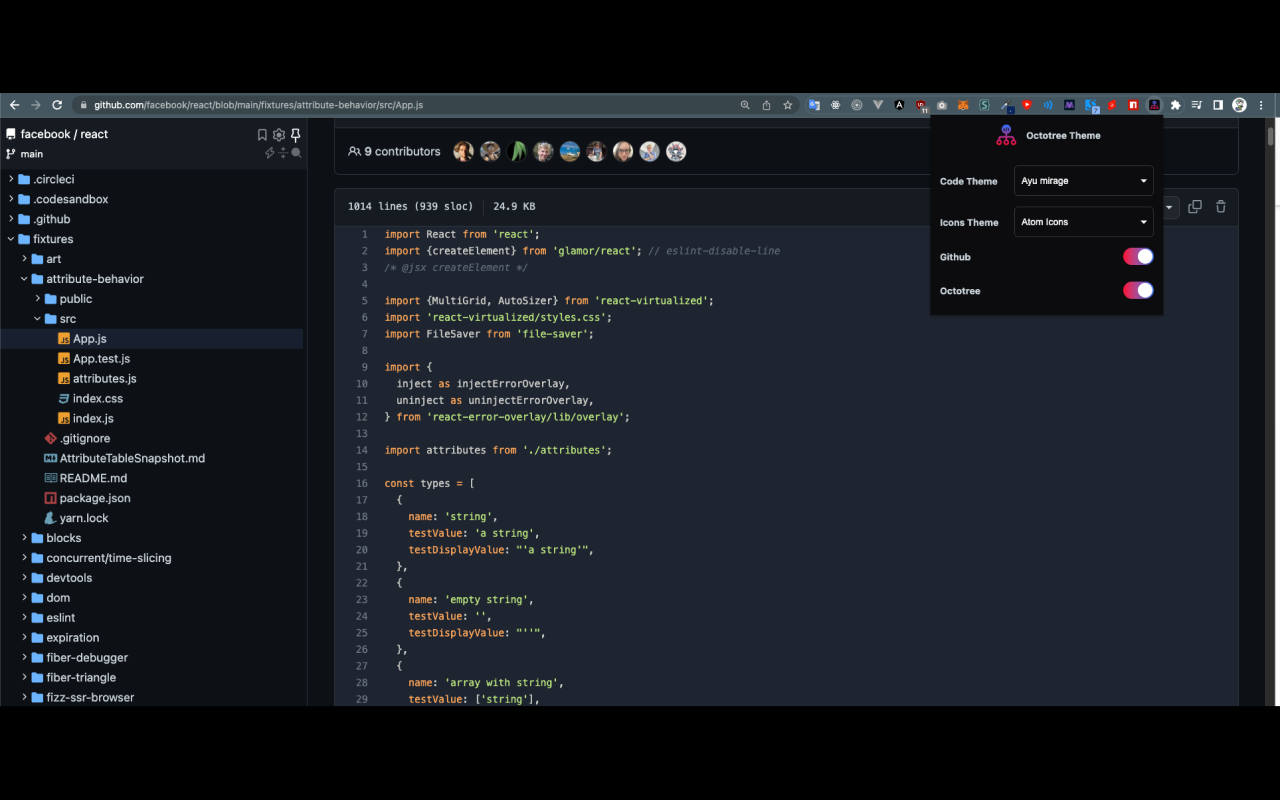This screenshot has height=800, width=1280.
Task: Open the npm red square extension icon
Action: tap(1133, 105)
